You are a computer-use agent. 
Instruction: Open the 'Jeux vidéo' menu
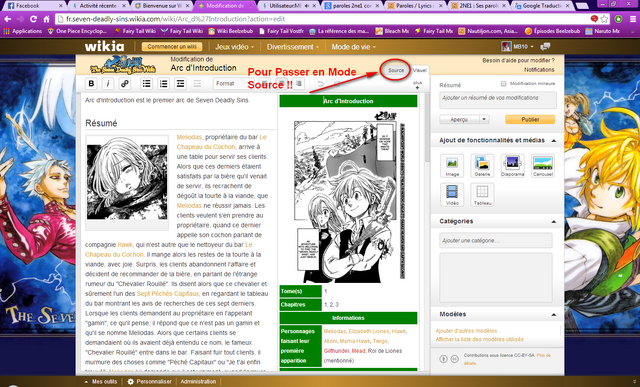pyautogui.click(x=234, y=47)
